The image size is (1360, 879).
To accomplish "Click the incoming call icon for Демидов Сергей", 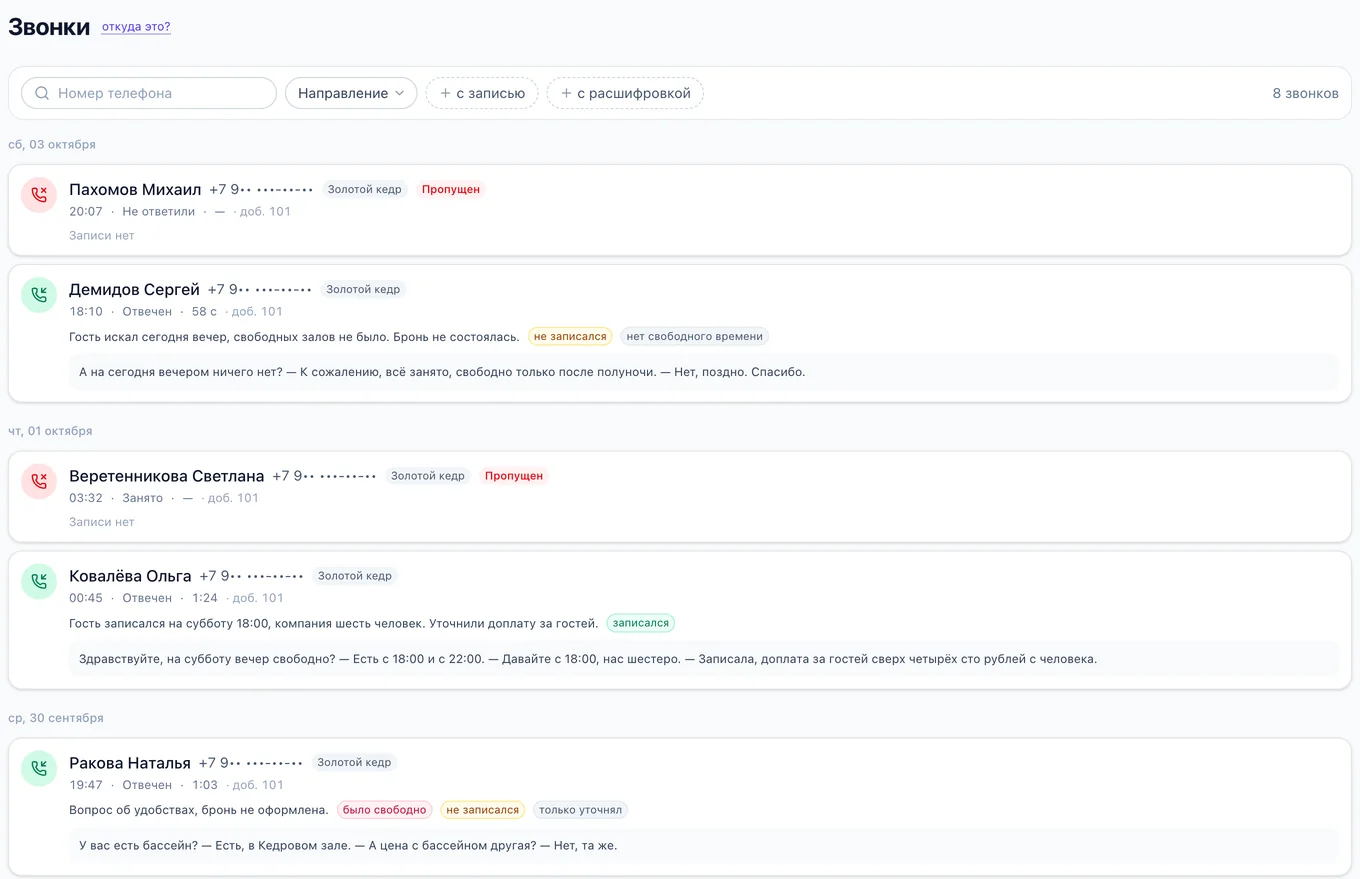I will point(39,295).
